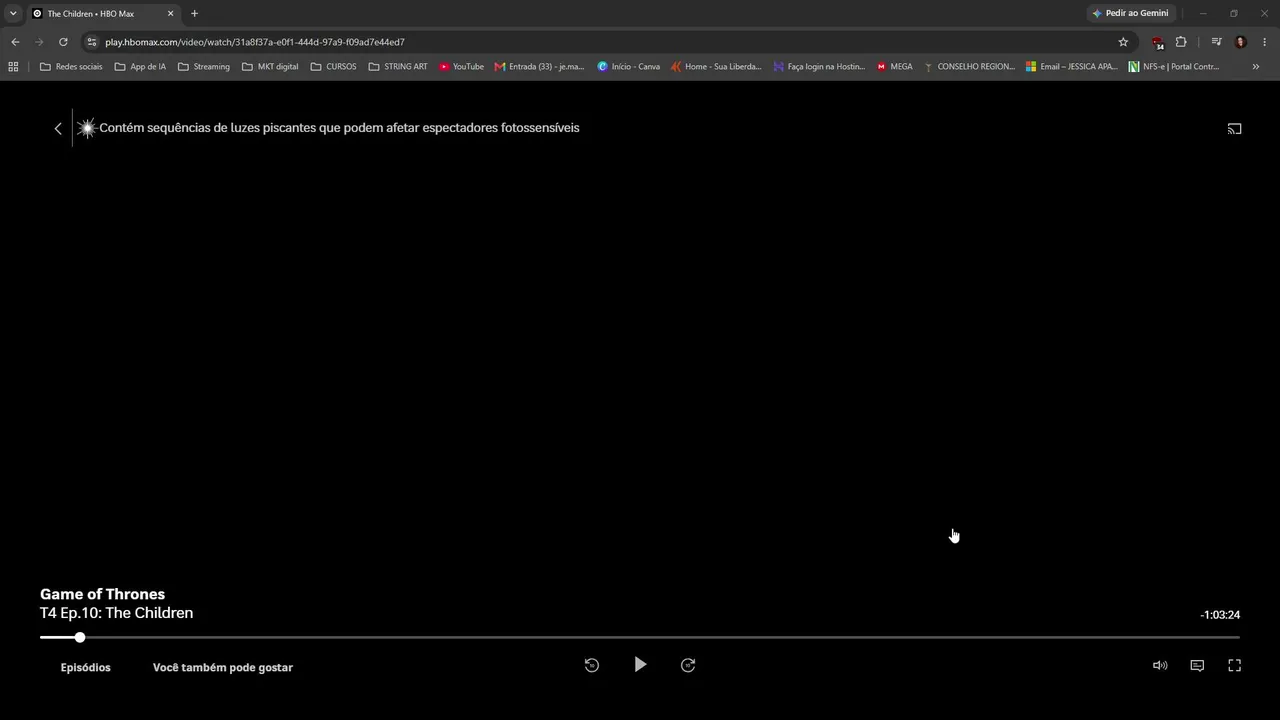
Task: Open the CURSOS bookmark folder
Action: 333,67
